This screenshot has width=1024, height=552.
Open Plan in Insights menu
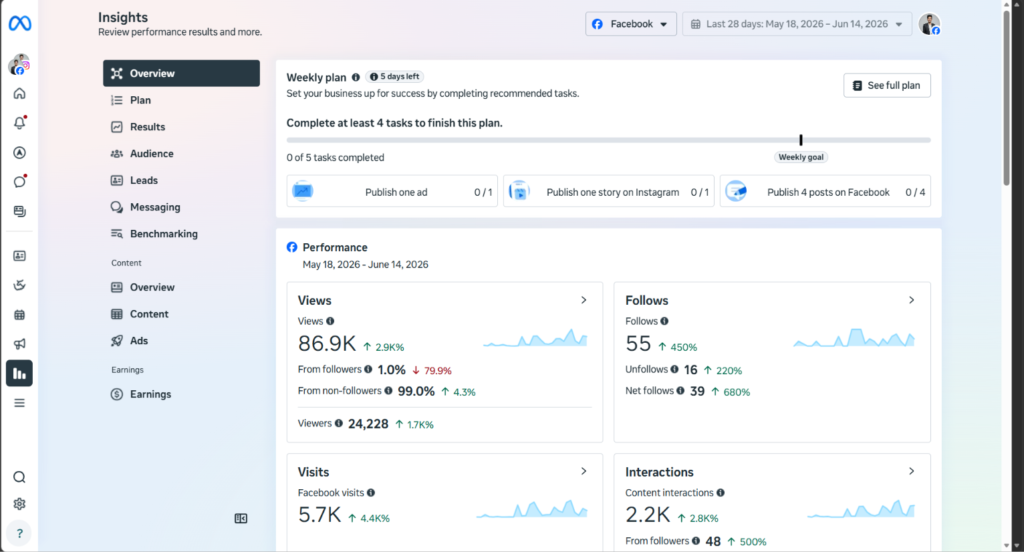[x=182, y=100]
